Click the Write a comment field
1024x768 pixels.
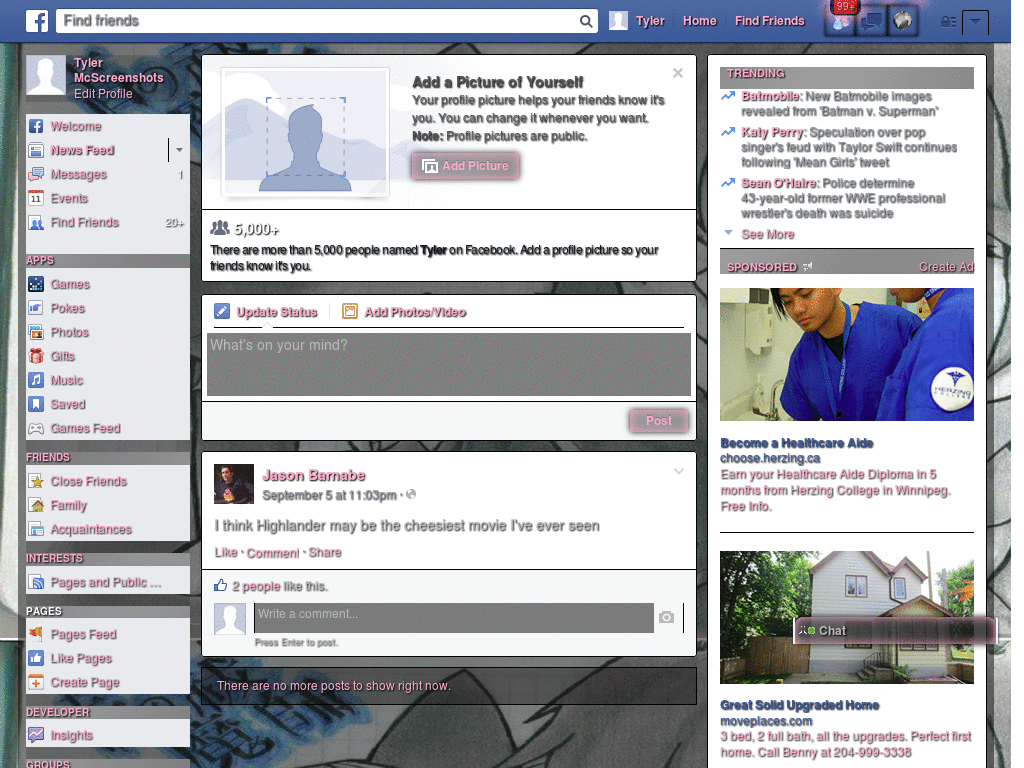454,618
